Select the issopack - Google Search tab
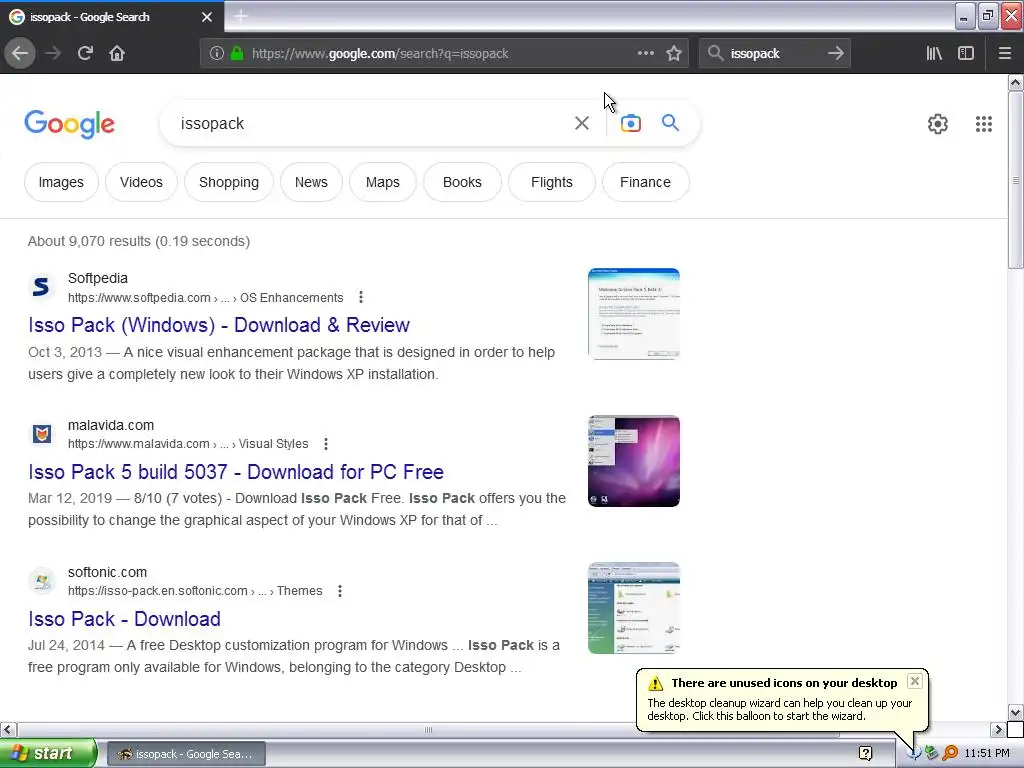 (112, 17)
